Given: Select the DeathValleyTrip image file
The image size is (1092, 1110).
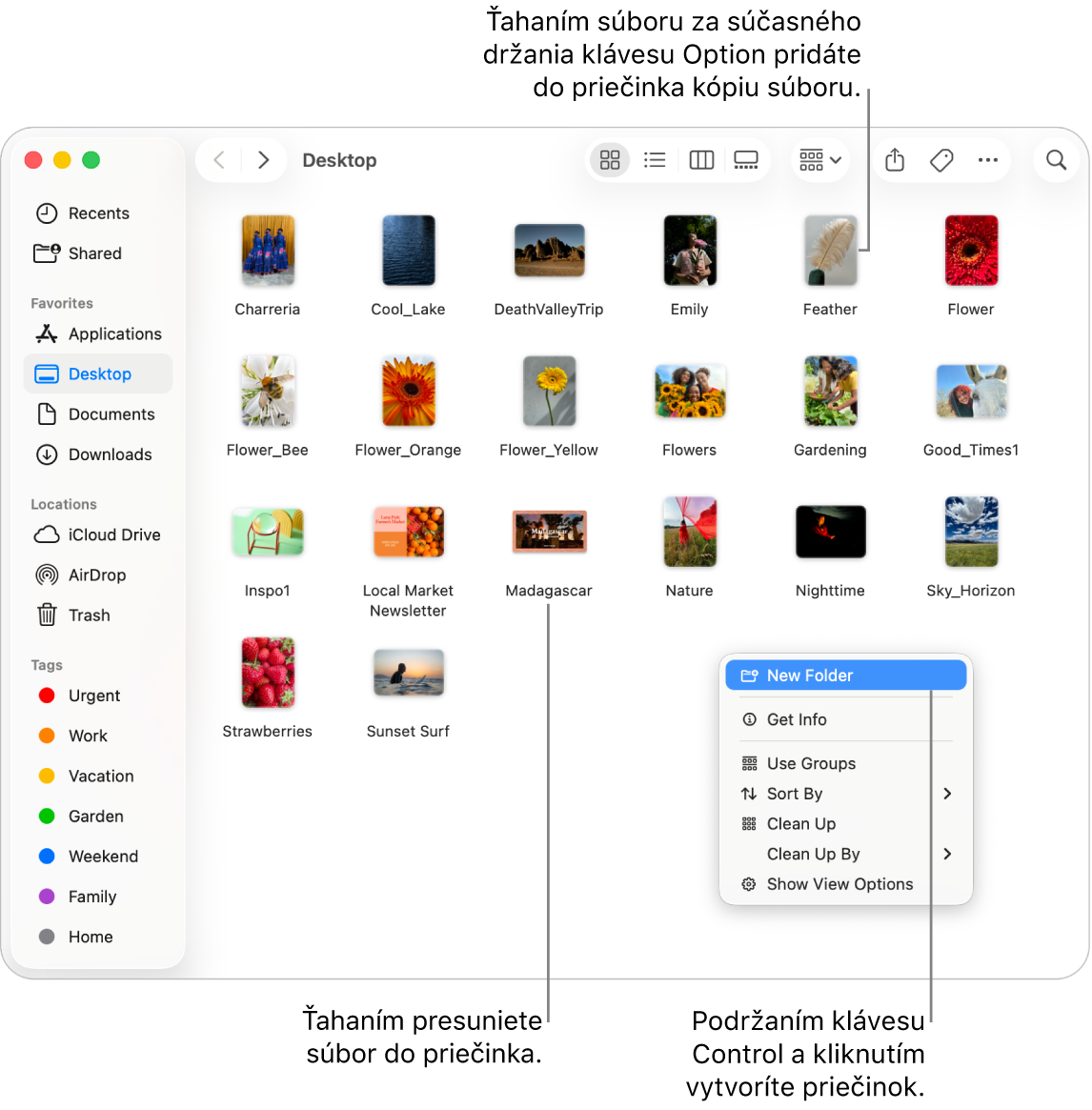Looking at the screenshot, I should coord(550,251).
